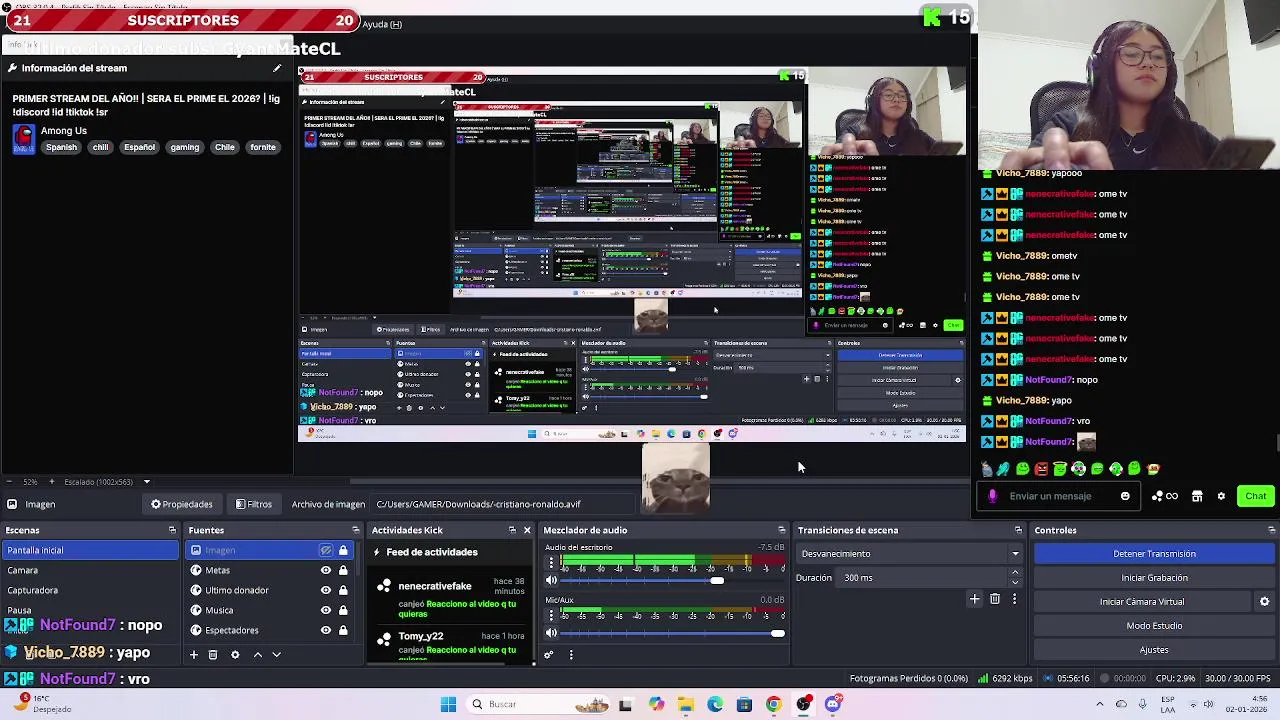Image resolution: width=1280 pixels, height=720 pixels.
Task: Click the Windows Start button
Action: (x=449, y=704)
